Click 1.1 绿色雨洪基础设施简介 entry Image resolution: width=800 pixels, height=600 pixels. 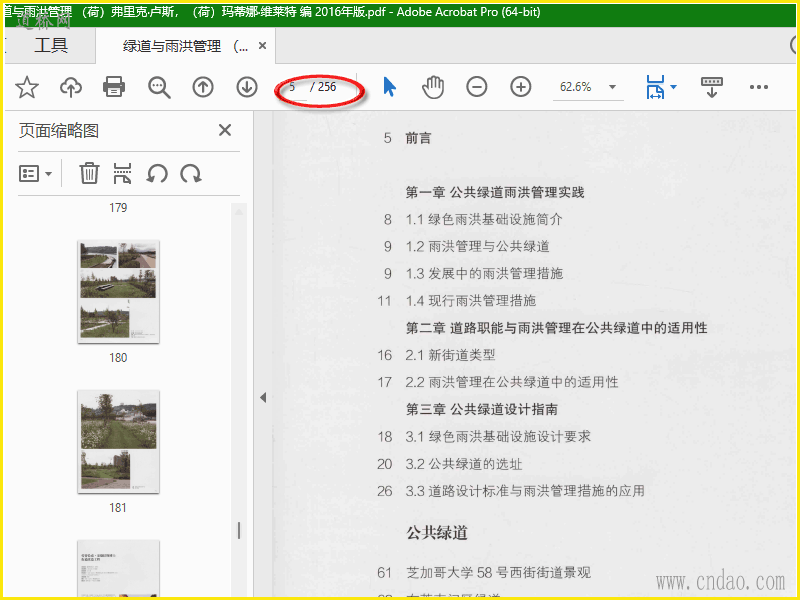[x=484, y=219]
